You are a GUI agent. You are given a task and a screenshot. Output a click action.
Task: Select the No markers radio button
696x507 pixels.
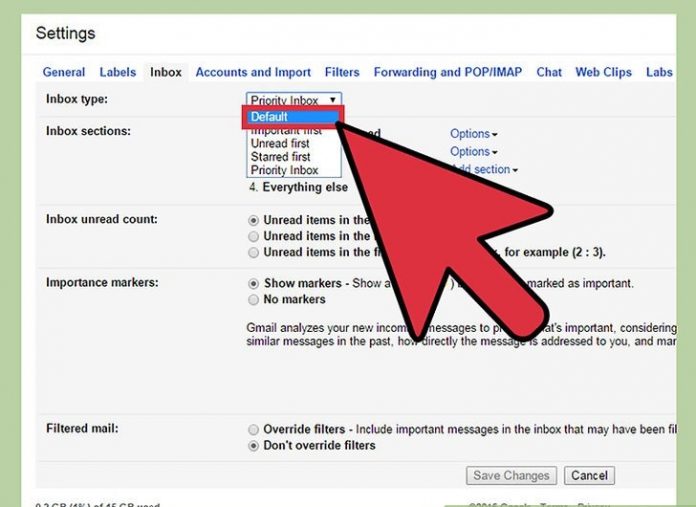(x=254, y=300)
